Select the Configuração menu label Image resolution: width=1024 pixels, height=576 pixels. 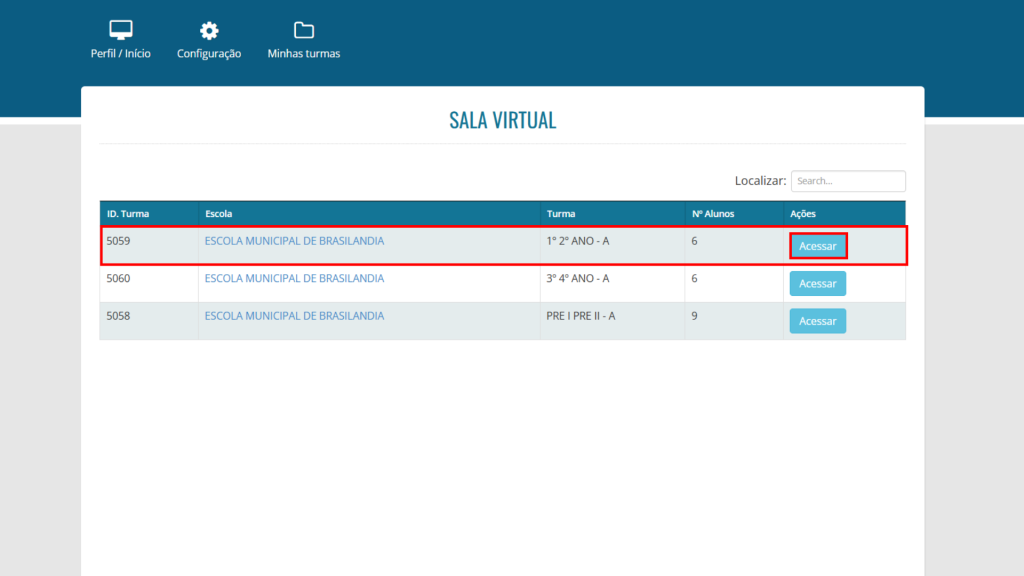pyautogui.click(x=209, y=54)
